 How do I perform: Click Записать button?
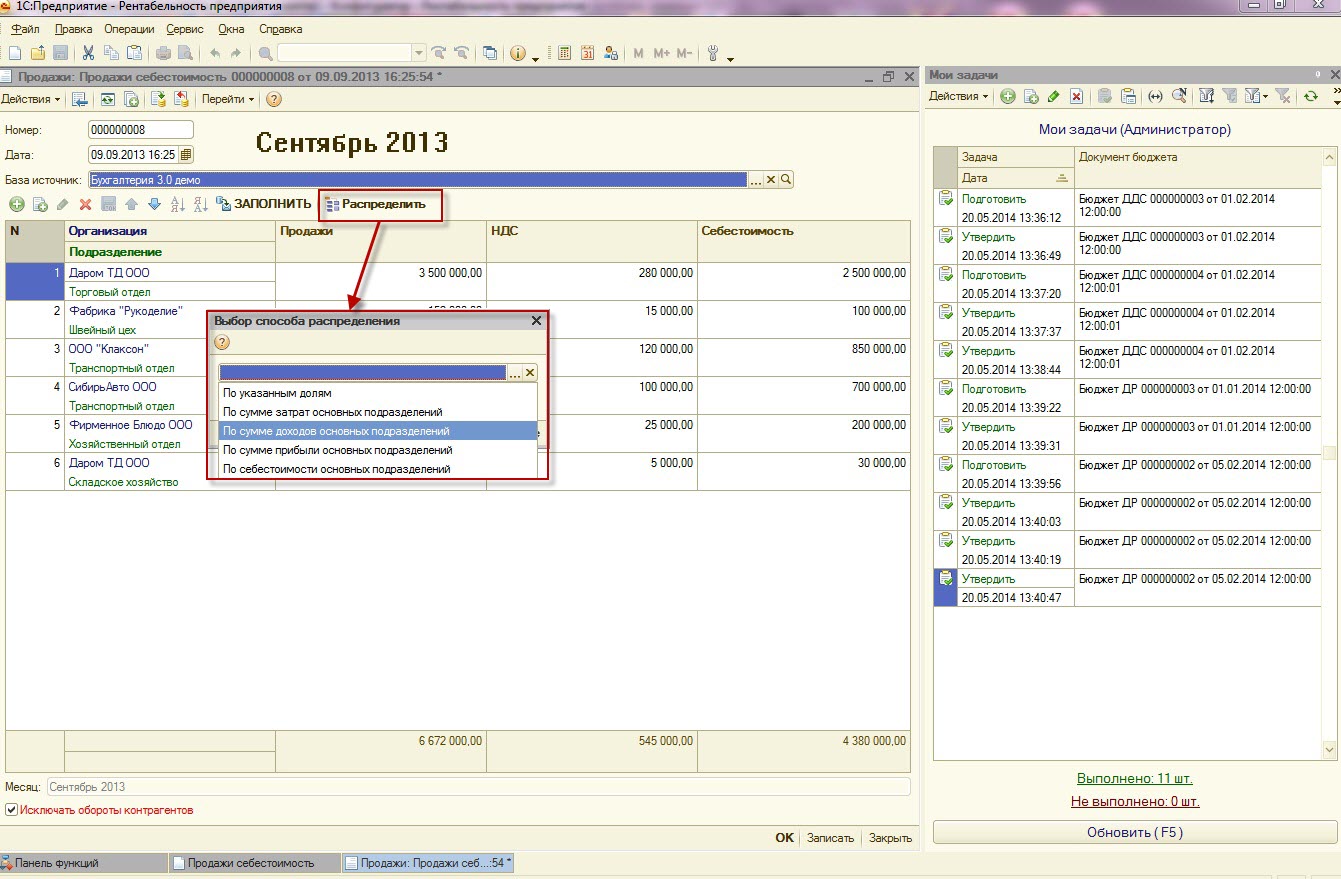pyautogui.click(x=830, y=838)
